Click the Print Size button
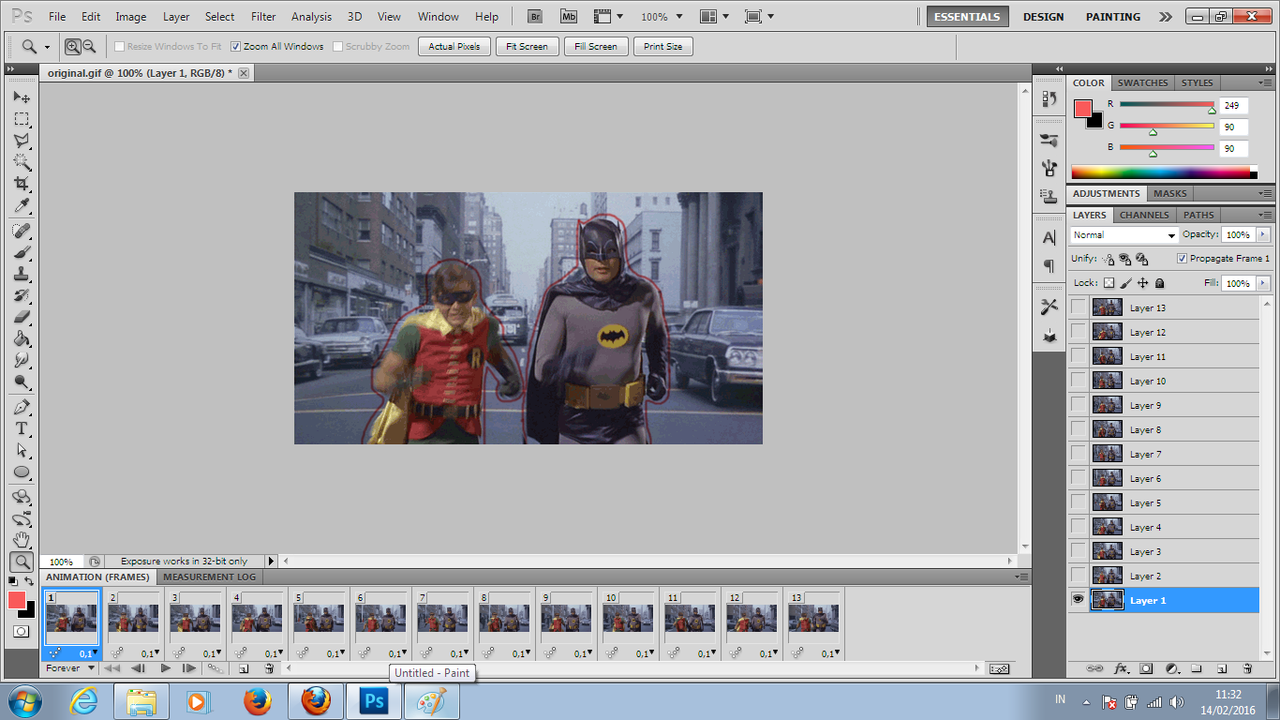This screenshot has height=720, width=1280. pos(663,47)
